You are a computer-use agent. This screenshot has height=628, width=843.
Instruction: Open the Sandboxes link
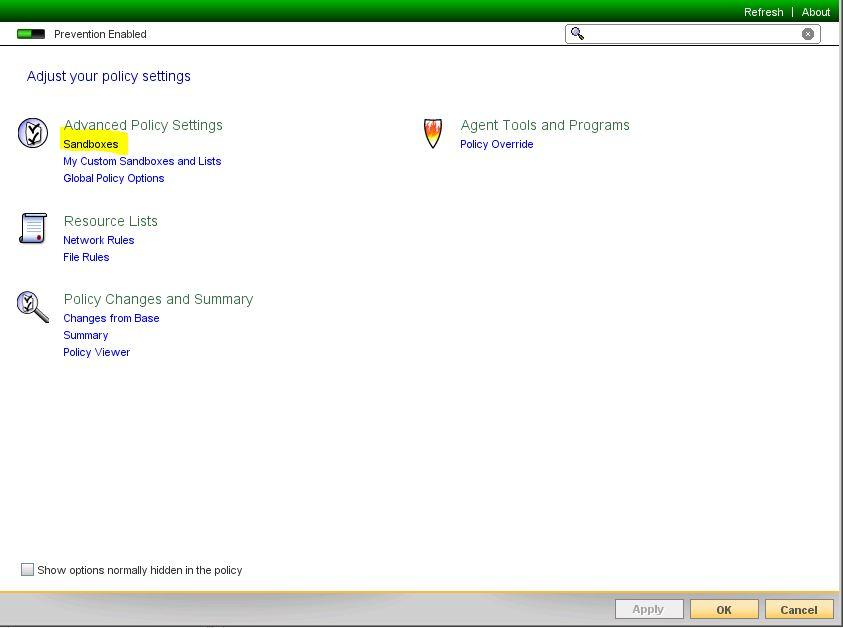(91, 144)
